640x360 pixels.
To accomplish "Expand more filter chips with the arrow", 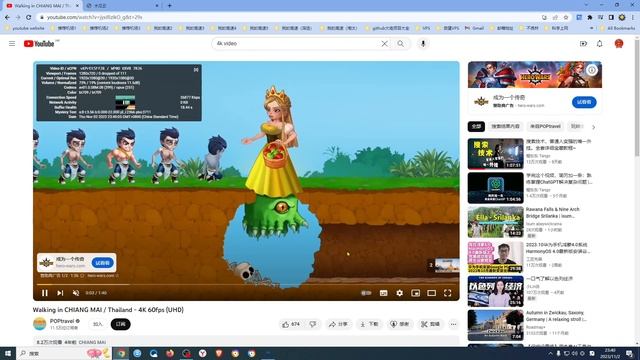I will 593,127.
